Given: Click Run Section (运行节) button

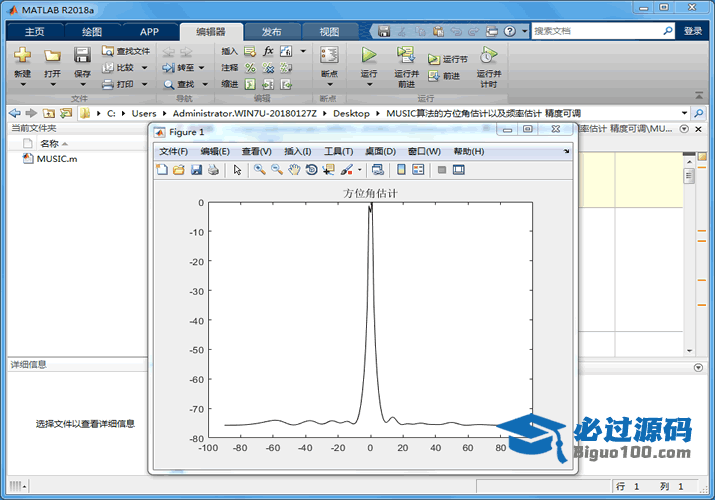Looking at the screenshot, I should coord(448,59).
